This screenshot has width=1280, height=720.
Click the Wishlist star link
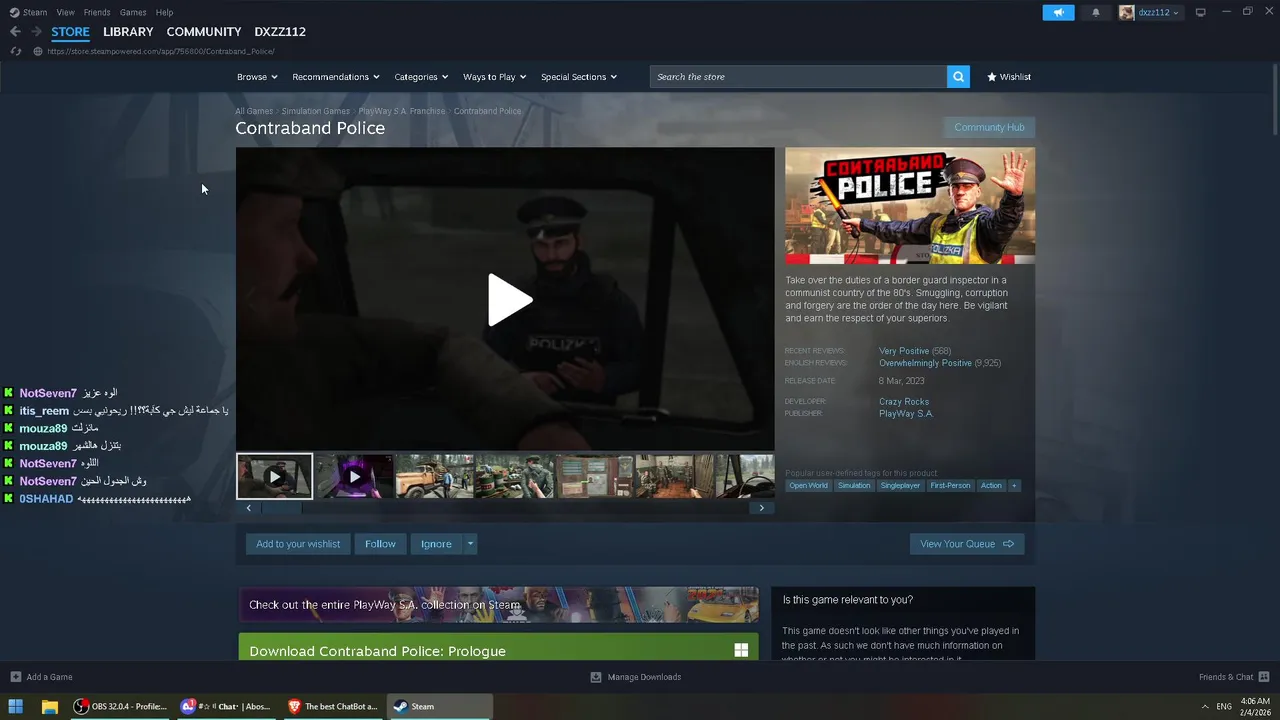pos(1009,77)
